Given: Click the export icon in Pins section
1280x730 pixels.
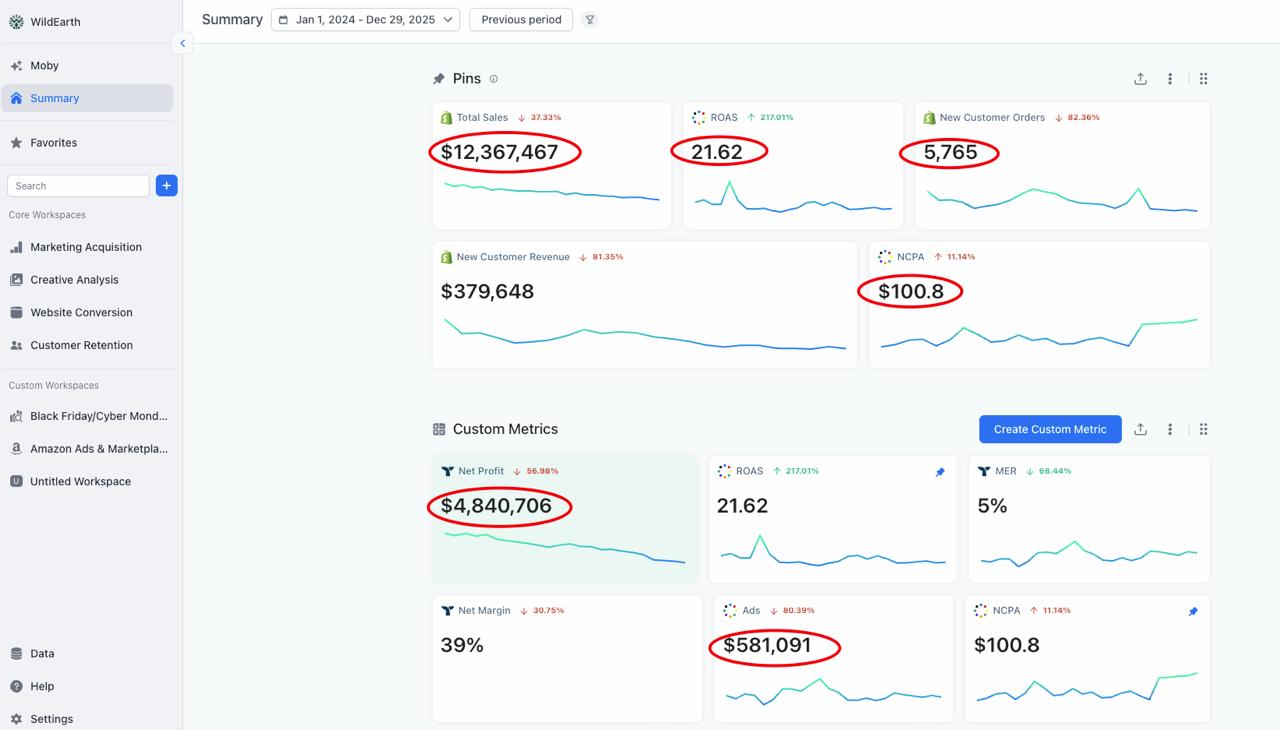Looking at the screenshot, I should point(1140,79).
